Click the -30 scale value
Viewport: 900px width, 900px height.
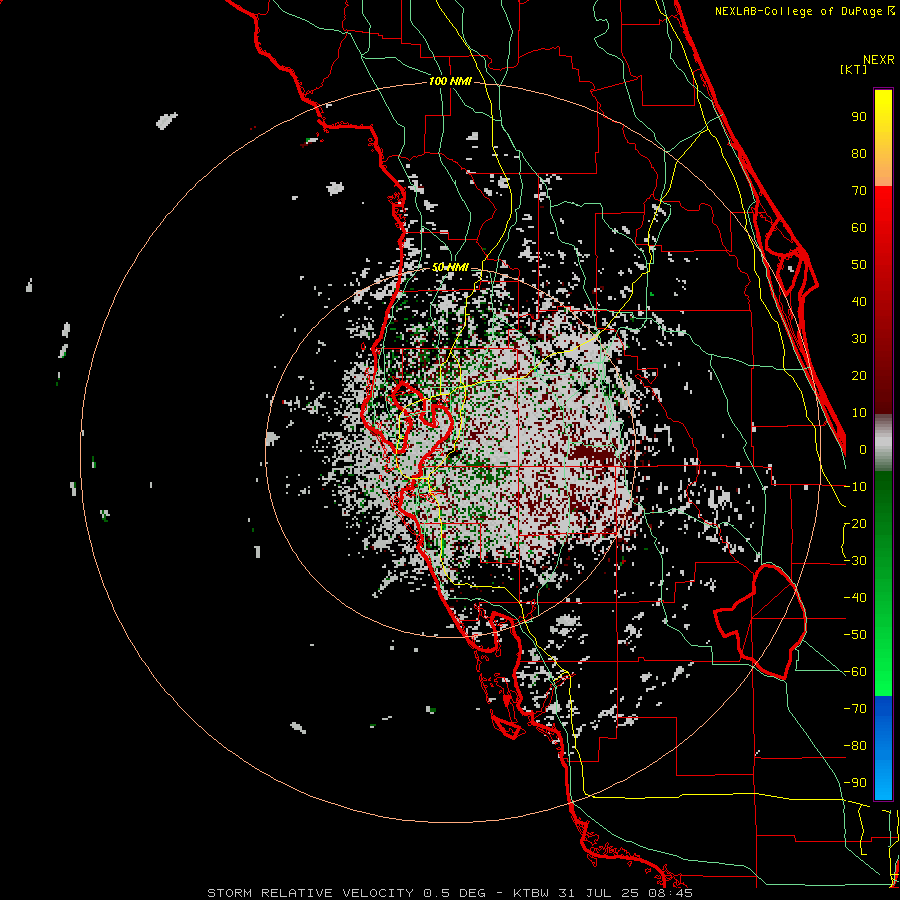coord(855,561)
